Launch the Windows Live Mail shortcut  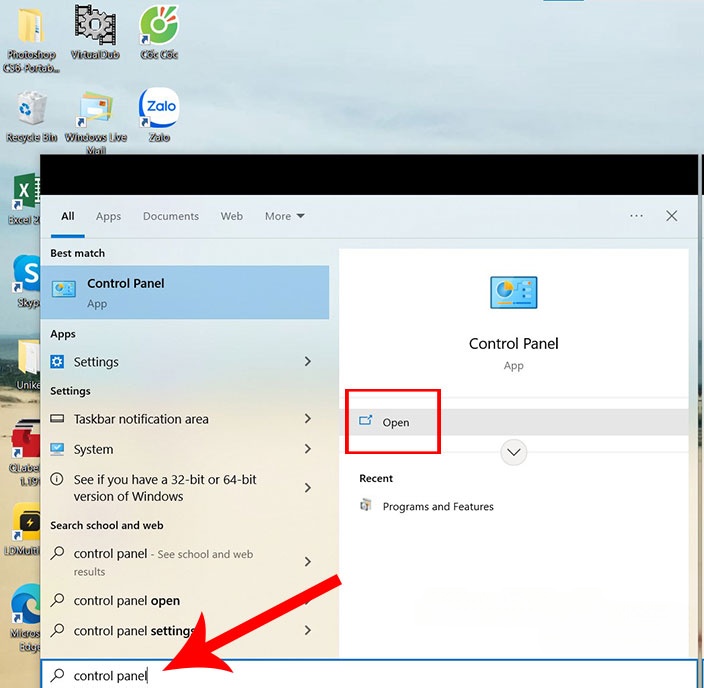coord(96,121)
